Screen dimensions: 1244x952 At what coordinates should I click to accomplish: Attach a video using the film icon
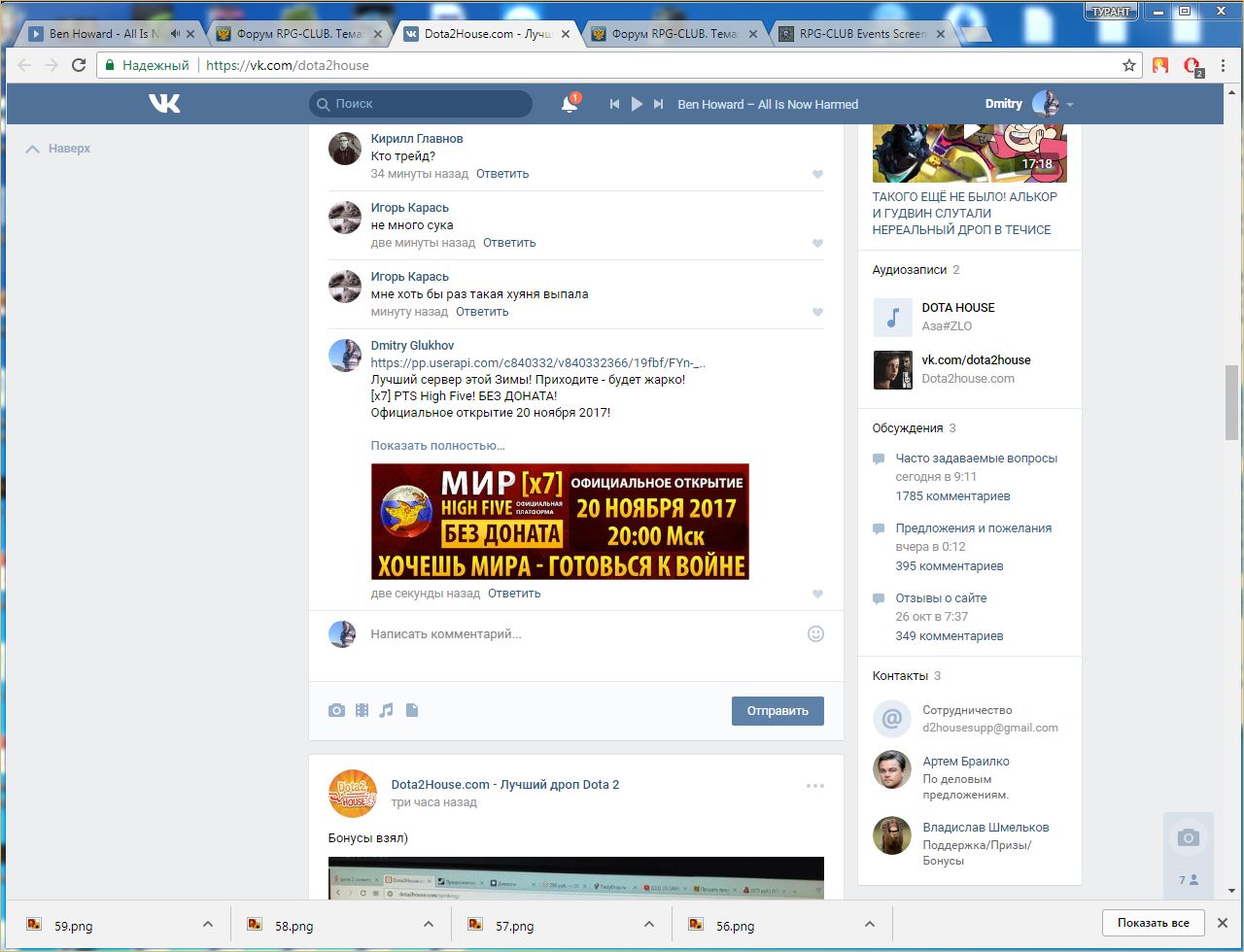coord(362,710)
